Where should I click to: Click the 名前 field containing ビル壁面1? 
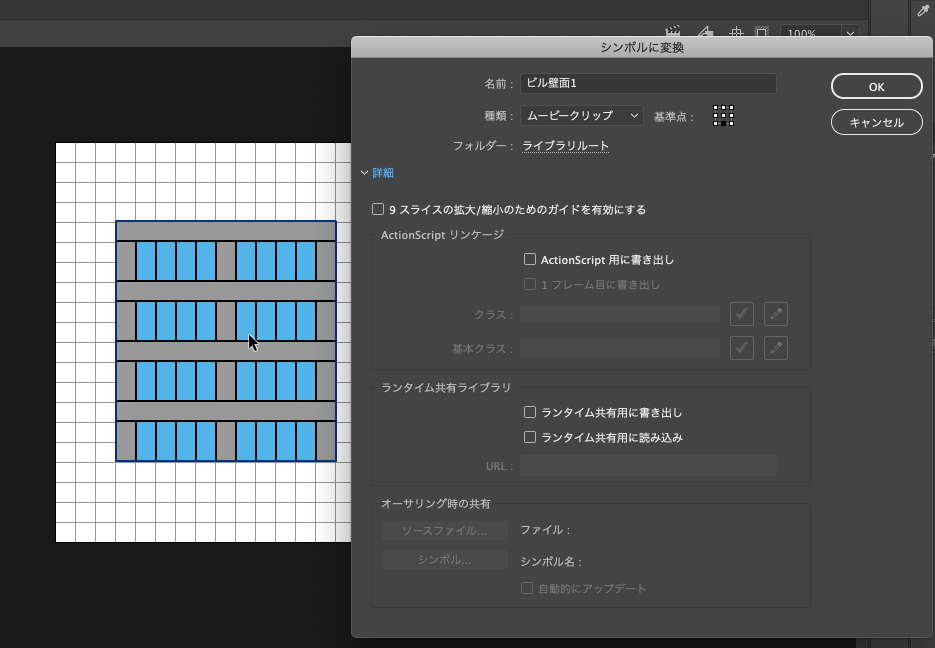click(648, 83)
